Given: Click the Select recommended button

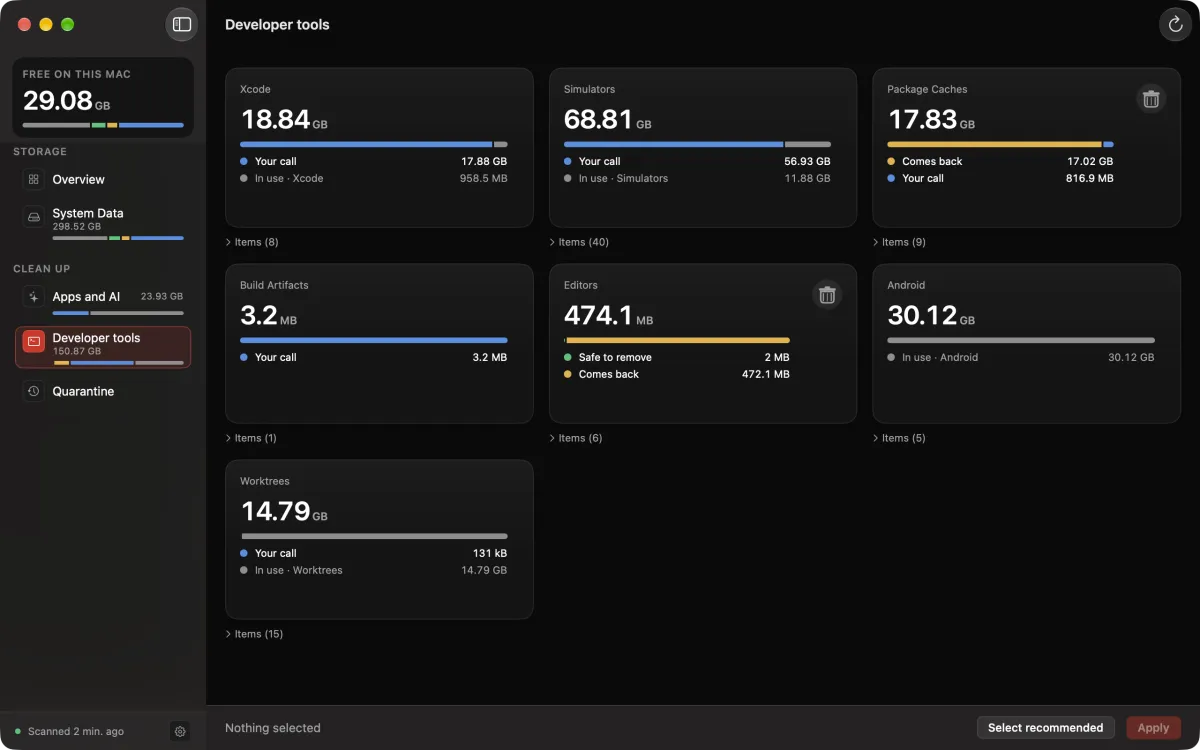Looking at the screenshot, I should [x=1045, y=728].
